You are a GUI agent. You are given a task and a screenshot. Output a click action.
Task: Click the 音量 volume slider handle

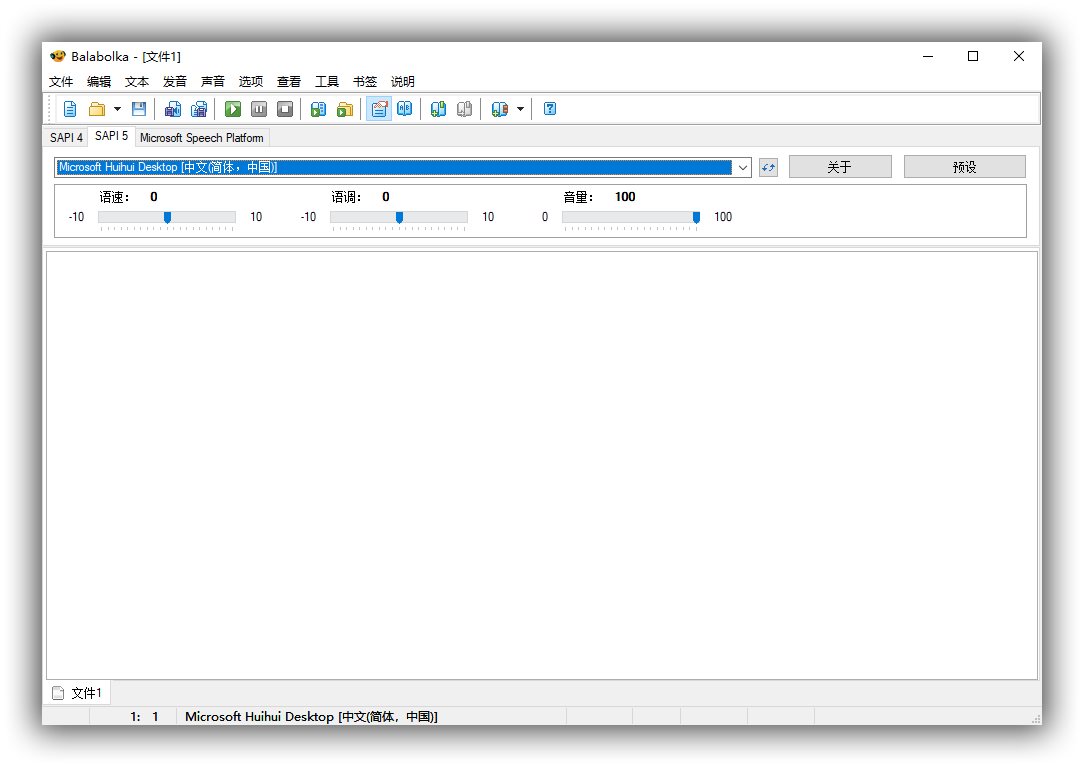696,217
